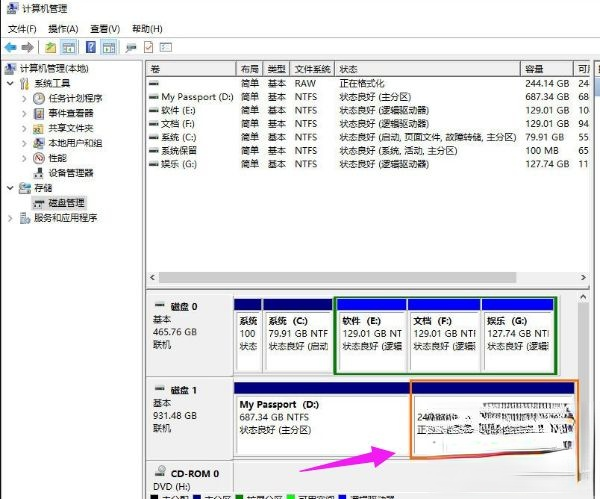Click the blue Help question mark icon
This screenshot has width=600, height=499.
pos(91,47)
